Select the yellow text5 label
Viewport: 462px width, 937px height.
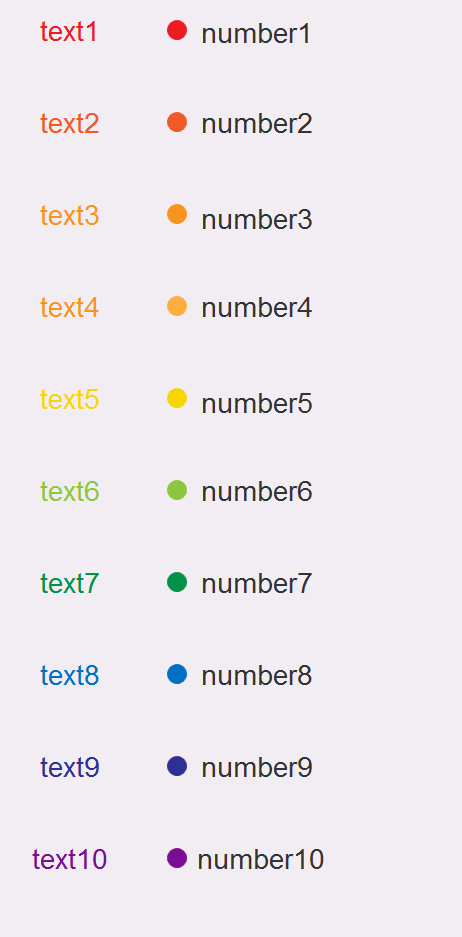coord(69,400)
